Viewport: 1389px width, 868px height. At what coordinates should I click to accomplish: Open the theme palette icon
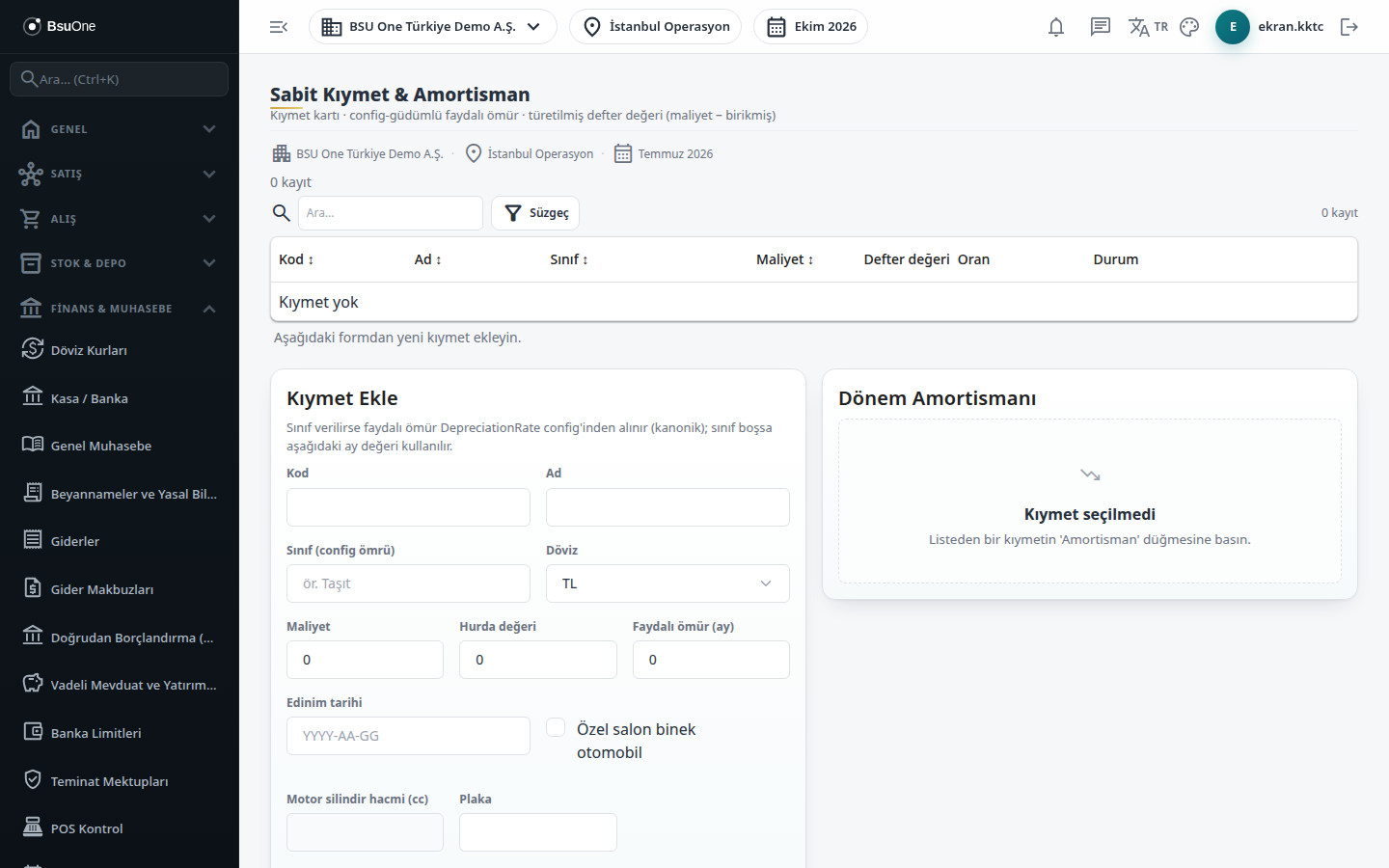click(x=1189, y=27)
